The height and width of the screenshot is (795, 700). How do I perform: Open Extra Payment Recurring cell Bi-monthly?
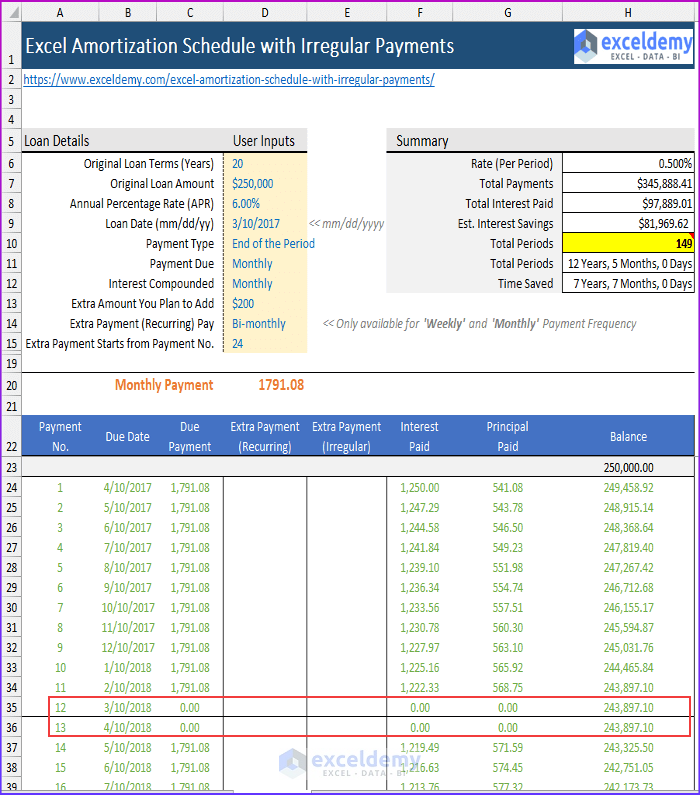coord(265,324)
